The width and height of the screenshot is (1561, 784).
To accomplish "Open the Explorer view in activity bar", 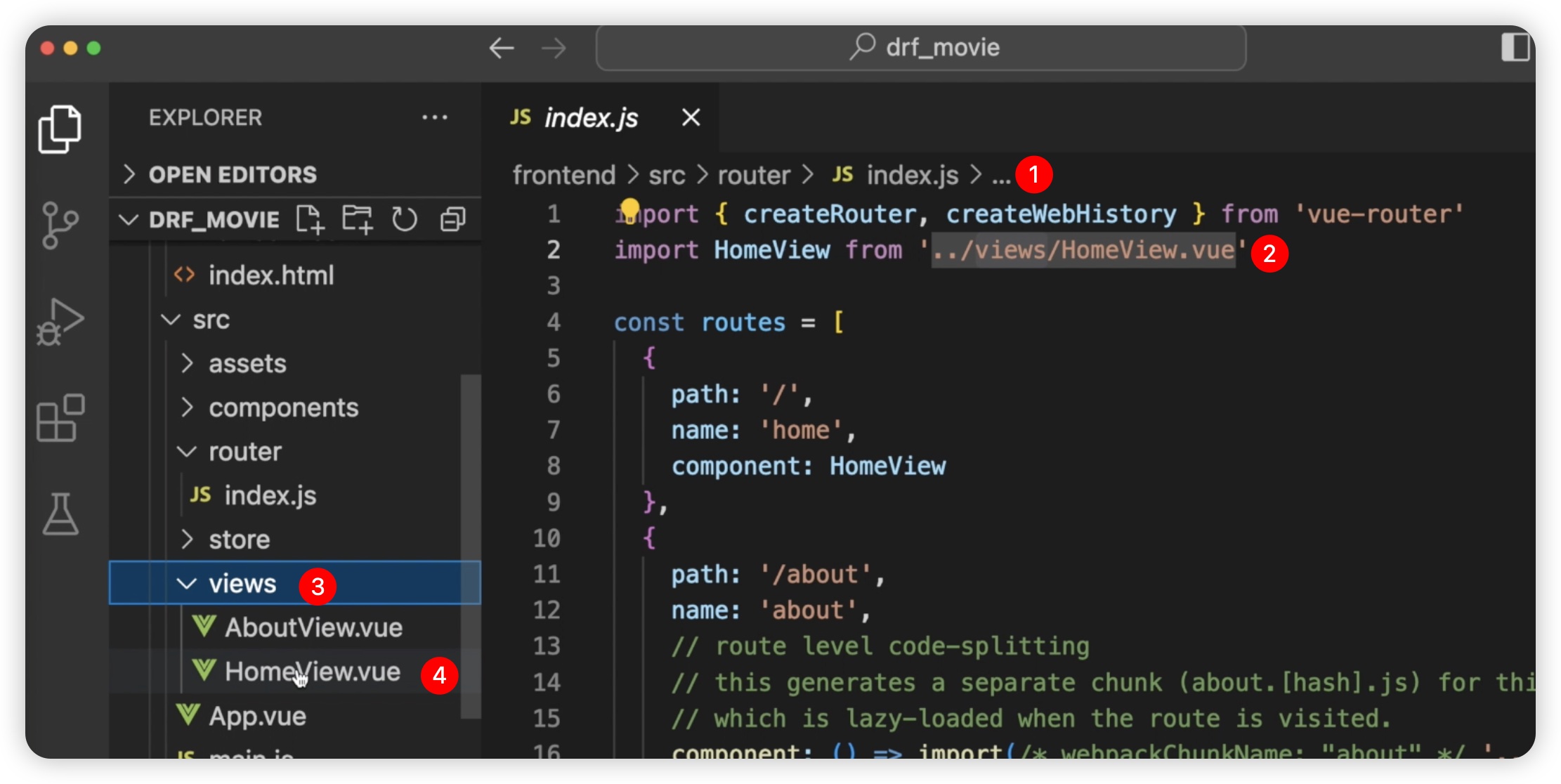I will coord(60,129).
